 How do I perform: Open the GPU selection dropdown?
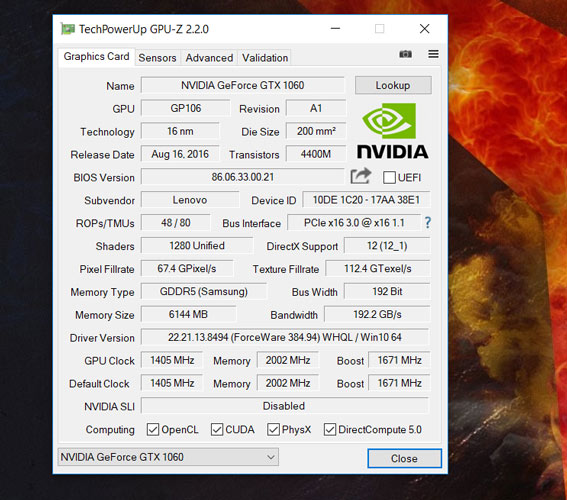(168, 457)
